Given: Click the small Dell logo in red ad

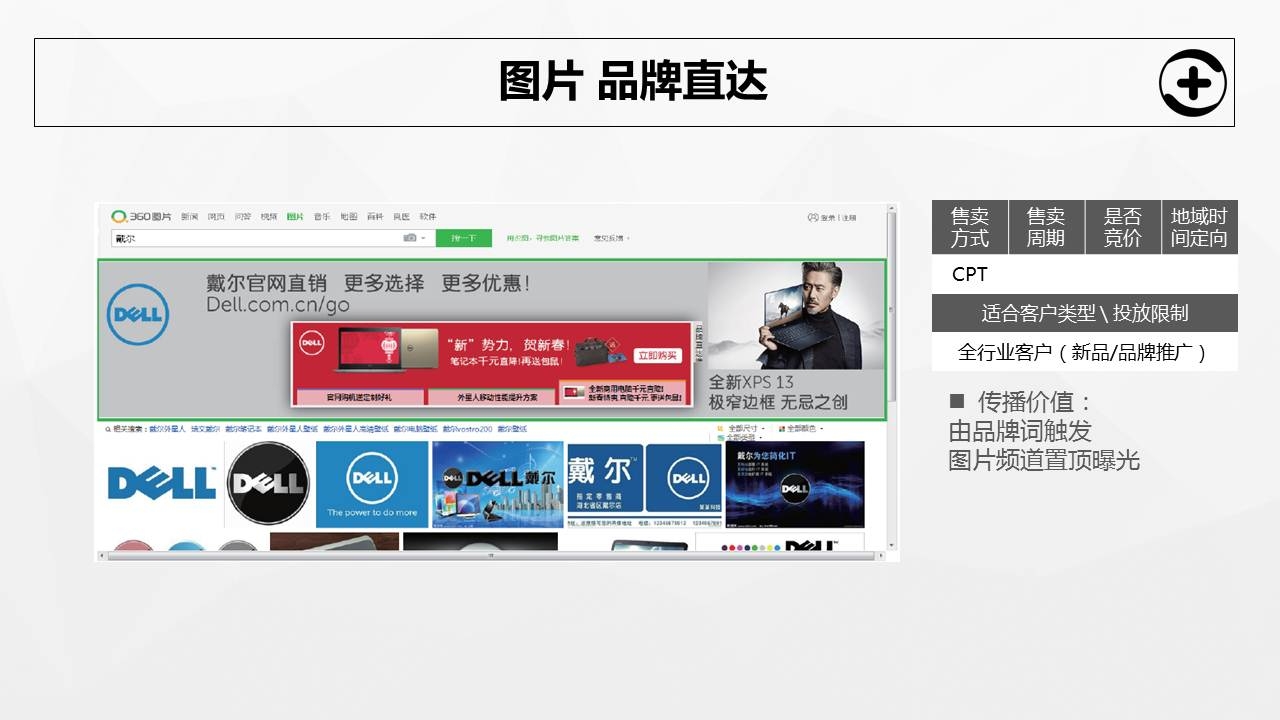Looking at the screenshot, I should [312, 344].
